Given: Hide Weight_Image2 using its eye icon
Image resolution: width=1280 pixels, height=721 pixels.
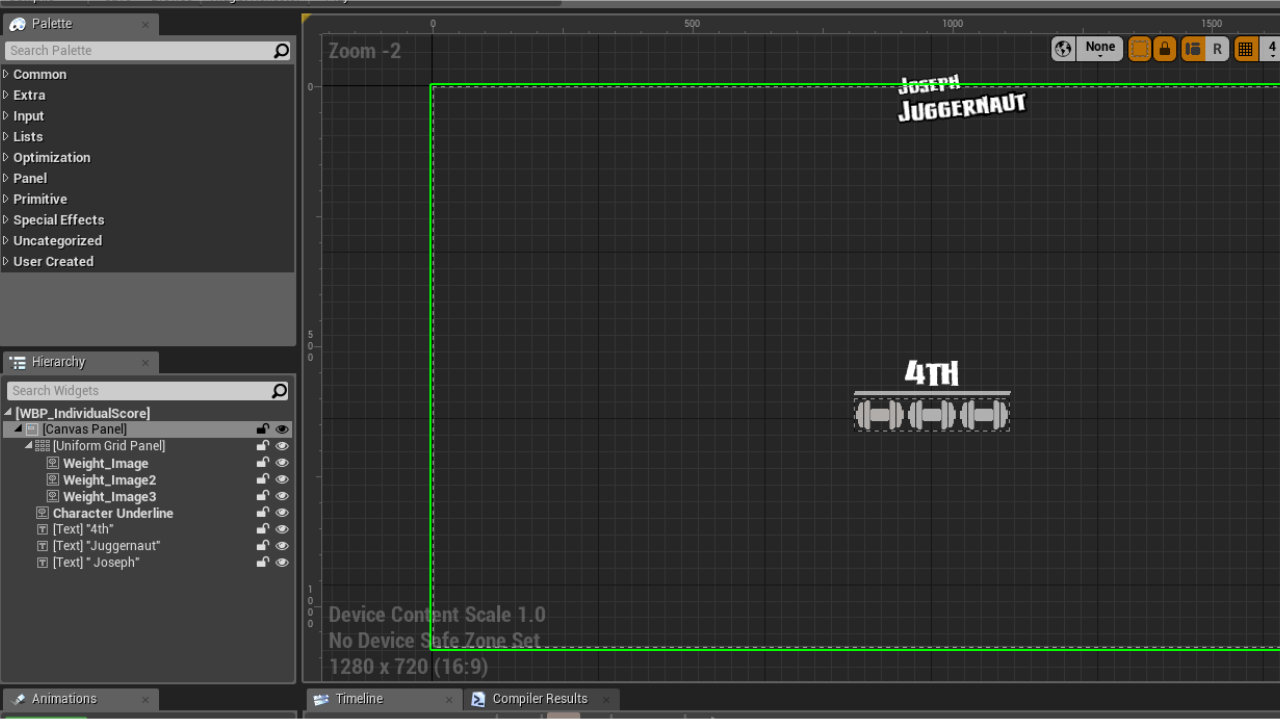Looking at the screenshot, I should point(282,479).
